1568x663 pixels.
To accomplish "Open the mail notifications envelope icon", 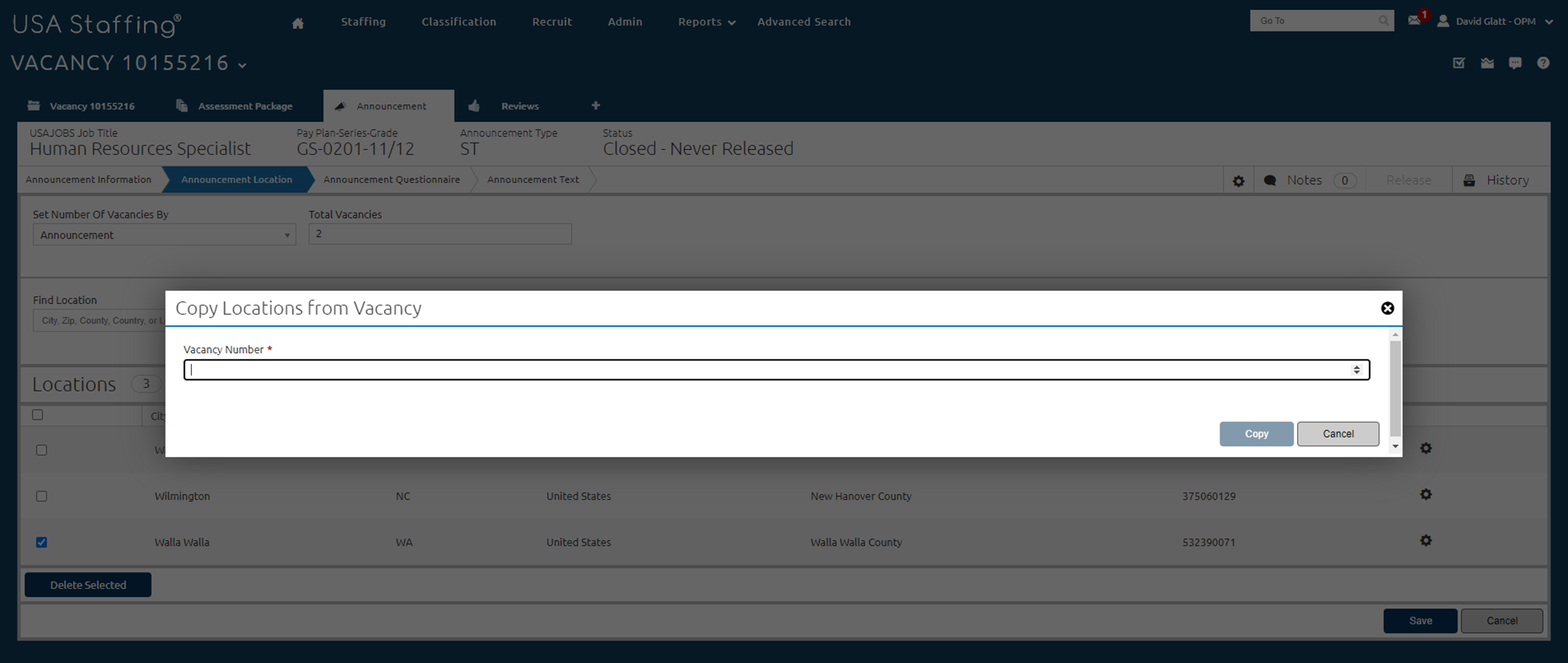I will tap(1414, 21).
